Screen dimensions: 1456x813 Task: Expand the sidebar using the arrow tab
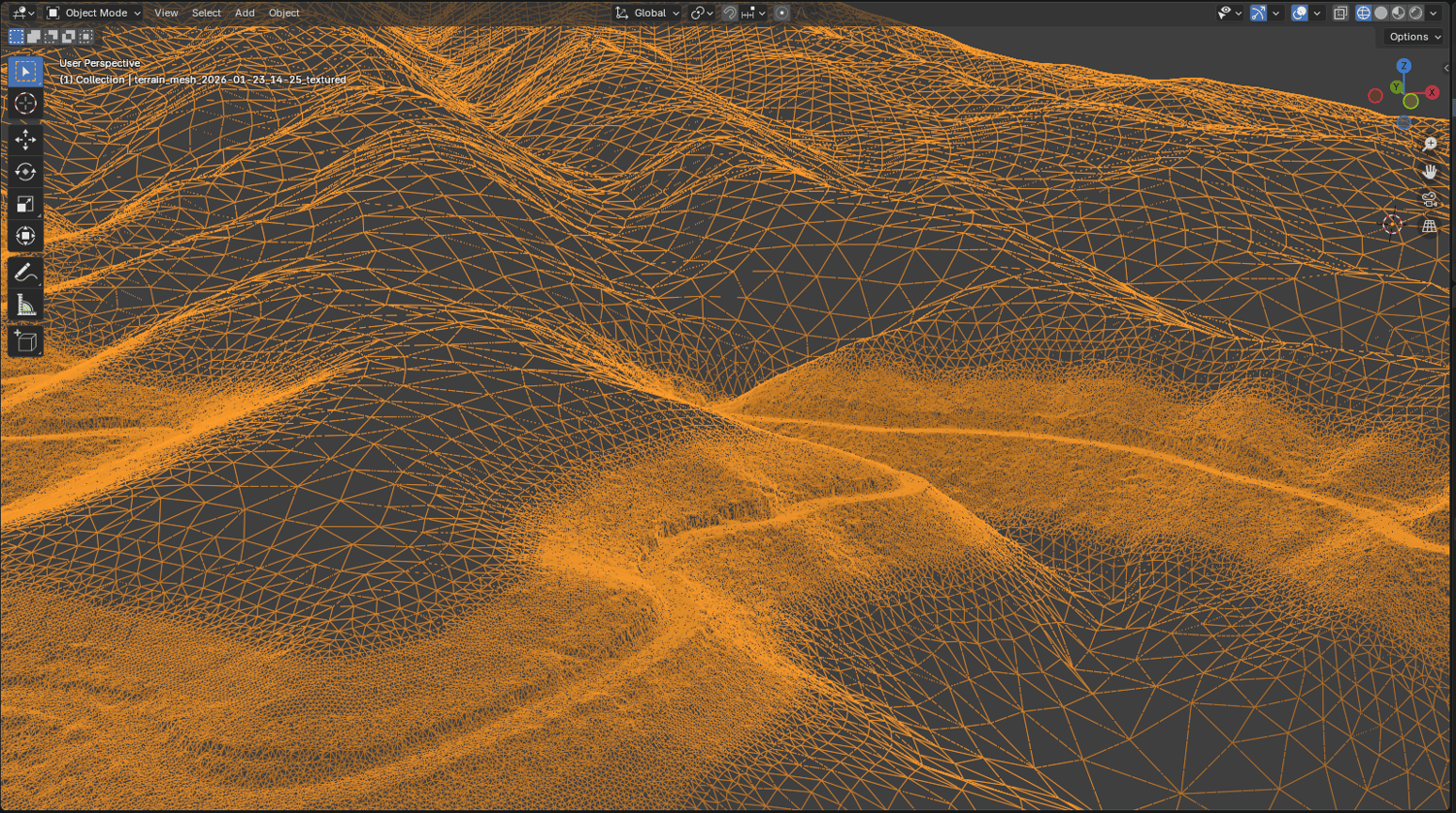[1447, 68]
